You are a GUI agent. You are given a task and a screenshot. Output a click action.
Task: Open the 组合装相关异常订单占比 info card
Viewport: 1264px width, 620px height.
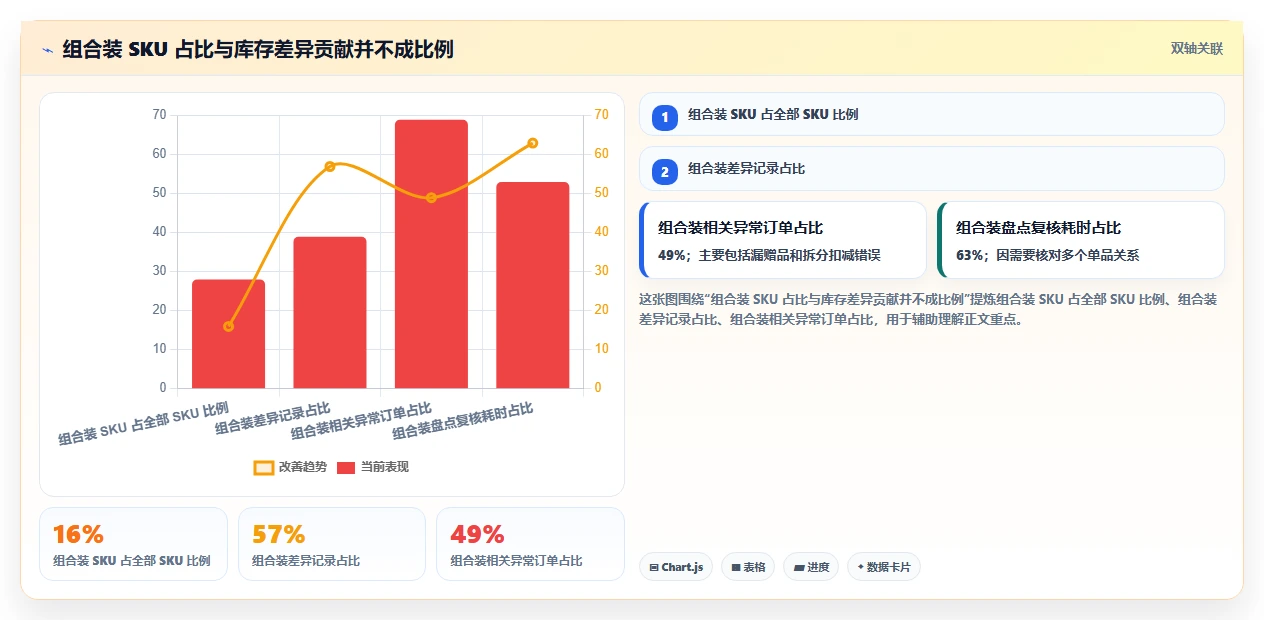(783, 240)
